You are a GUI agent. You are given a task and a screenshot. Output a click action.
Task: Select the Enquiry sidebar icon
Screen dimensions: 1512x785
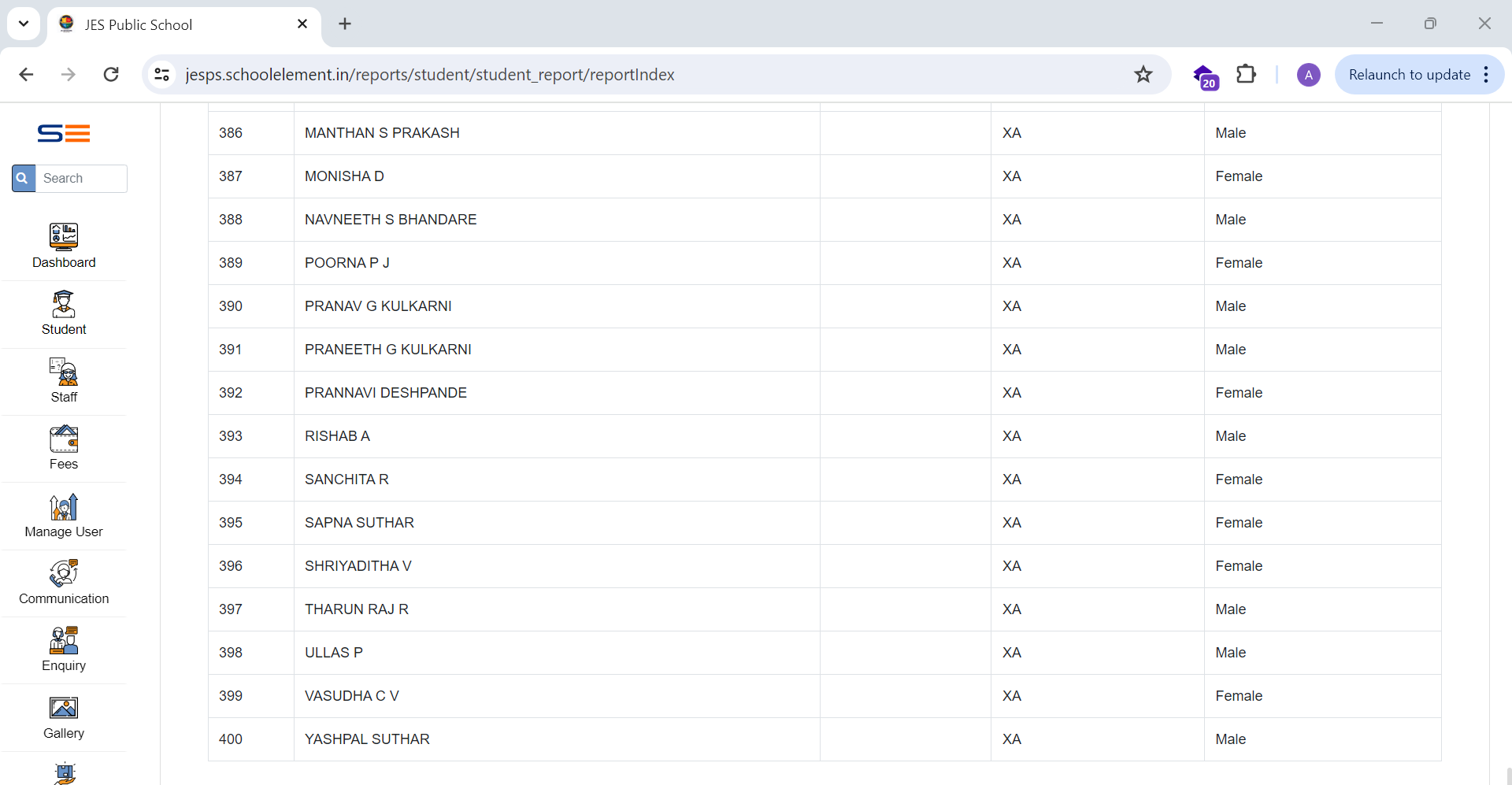click(x=64, y=641)
